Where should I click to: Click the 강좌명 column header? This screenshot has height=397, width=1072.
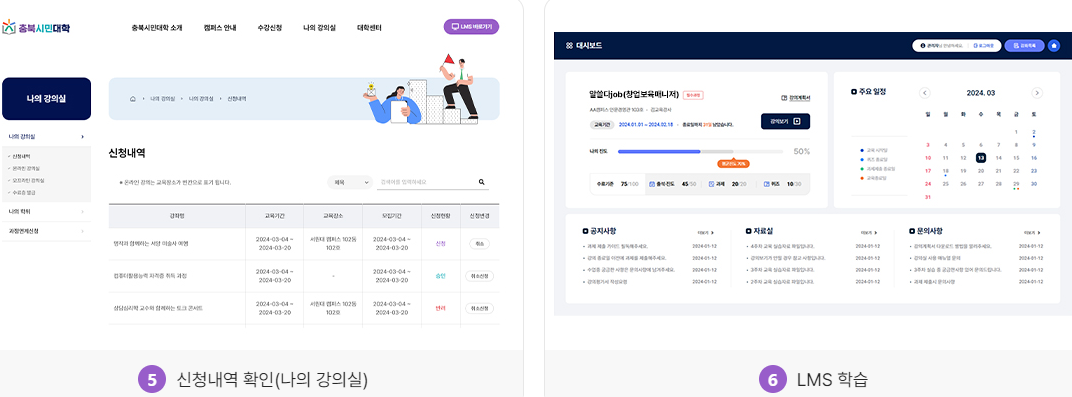(x=177, y=216)
